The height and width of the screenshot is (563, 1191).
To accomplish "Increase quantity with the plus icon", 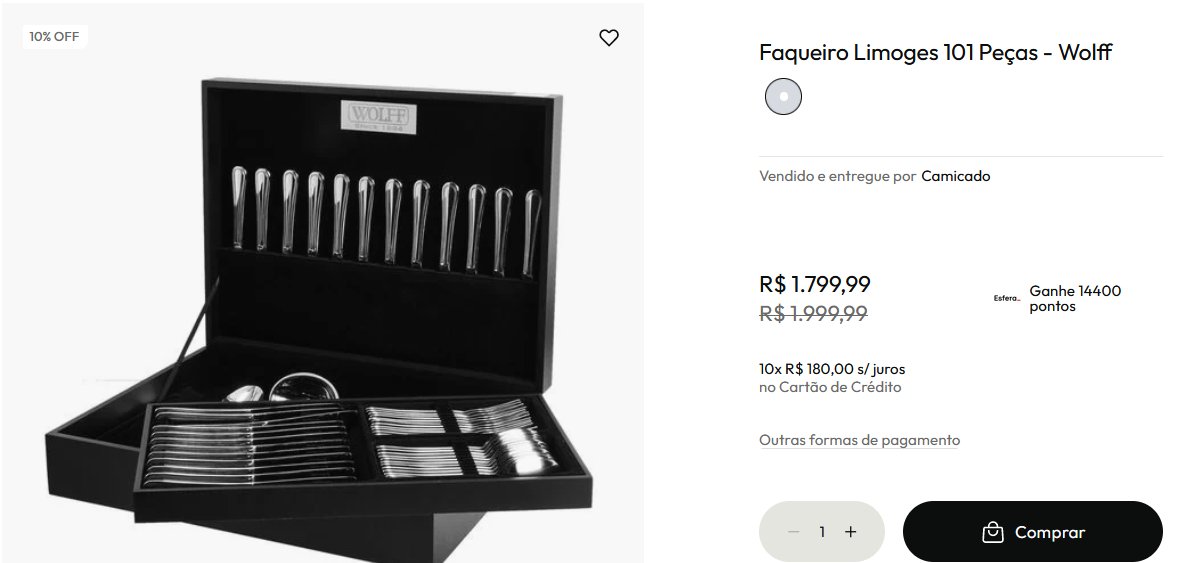I will point(851,532).
